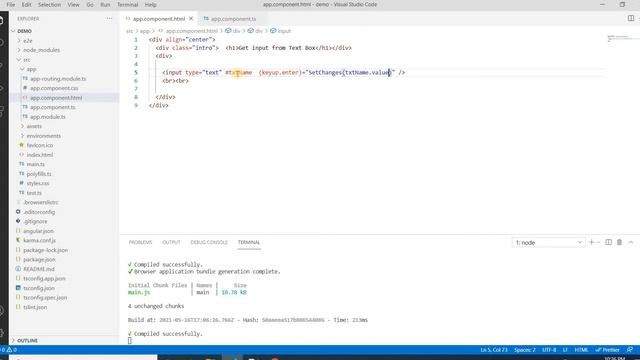Open the Terminal menu
This screenshot has height=360, width=640.
128,4
